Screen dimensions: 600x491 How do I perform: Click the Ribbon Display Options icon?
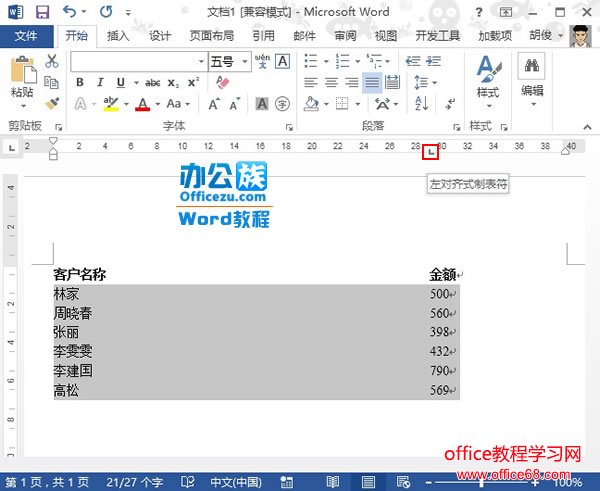point(506,12)
